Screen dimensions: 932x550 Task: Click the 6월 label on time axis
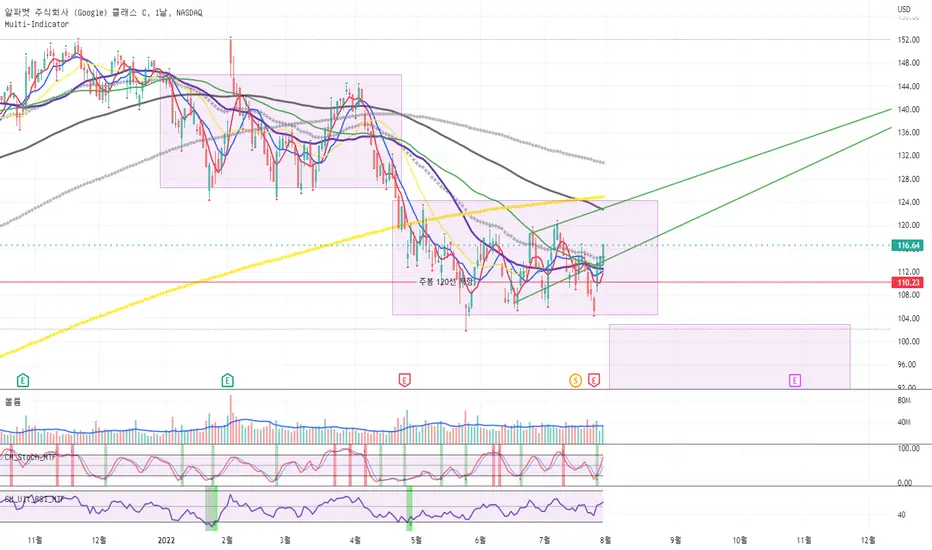point(480,540)
